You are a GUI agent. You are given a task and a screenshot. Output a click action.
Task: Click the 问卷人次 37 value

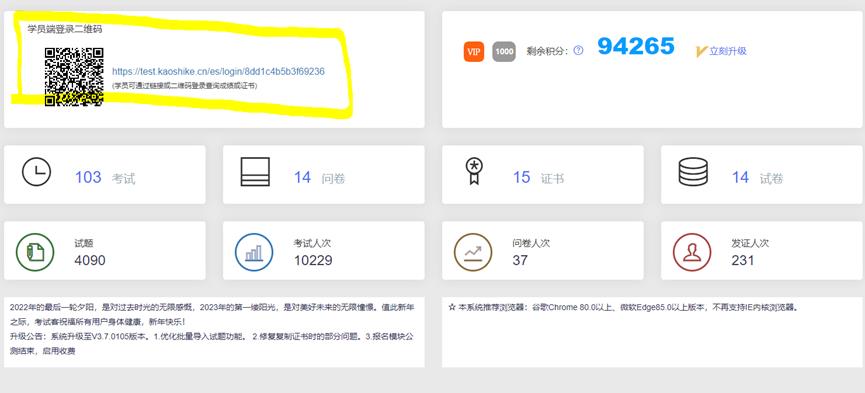click(x=520, y=260)
